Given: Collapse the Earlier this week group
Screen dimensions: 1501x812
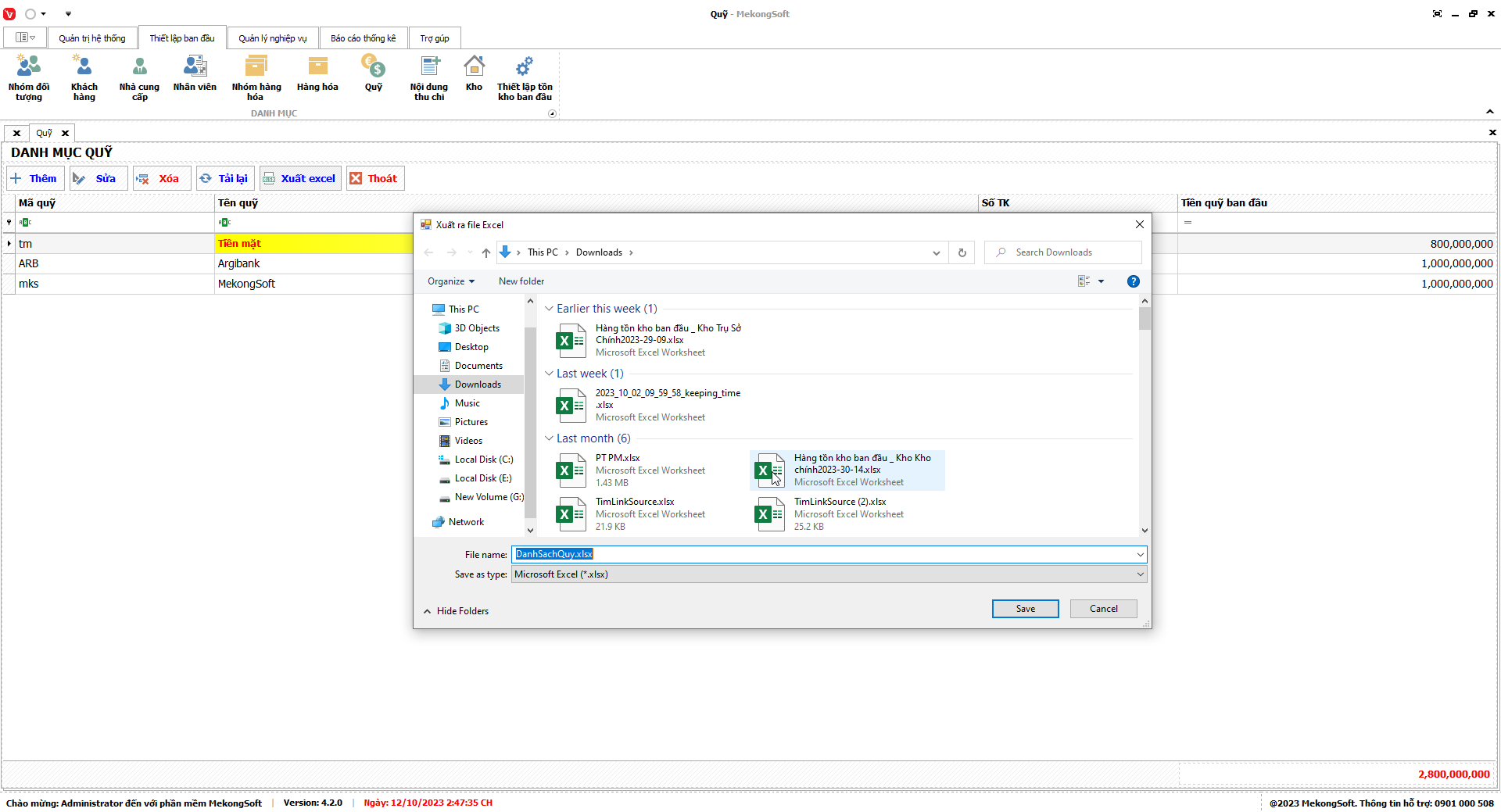Looking at the screenshot, I should coord(549,309).
